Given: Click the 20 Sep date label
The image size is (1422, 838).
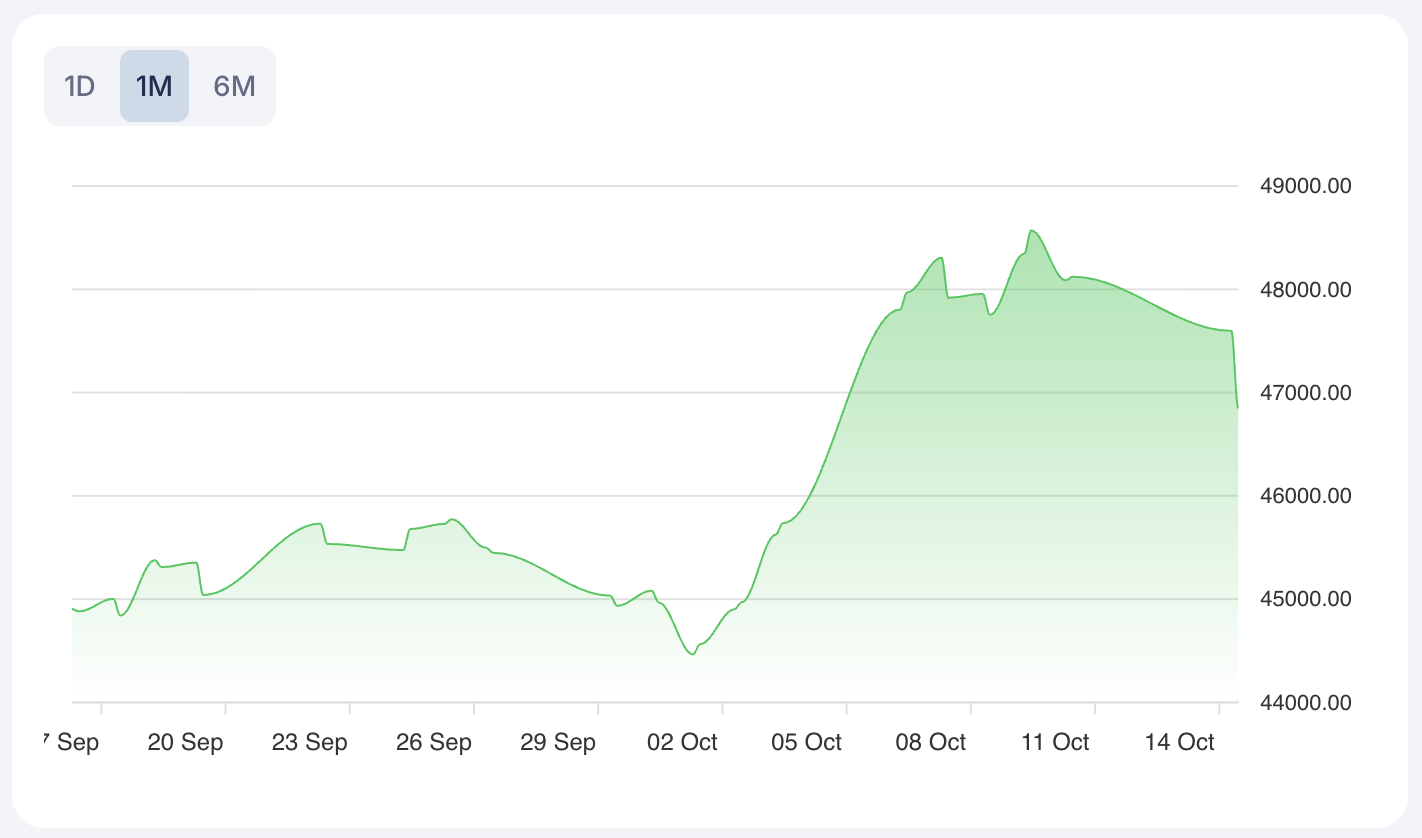Looking at the screenshot, I should (x=185, y=742).
